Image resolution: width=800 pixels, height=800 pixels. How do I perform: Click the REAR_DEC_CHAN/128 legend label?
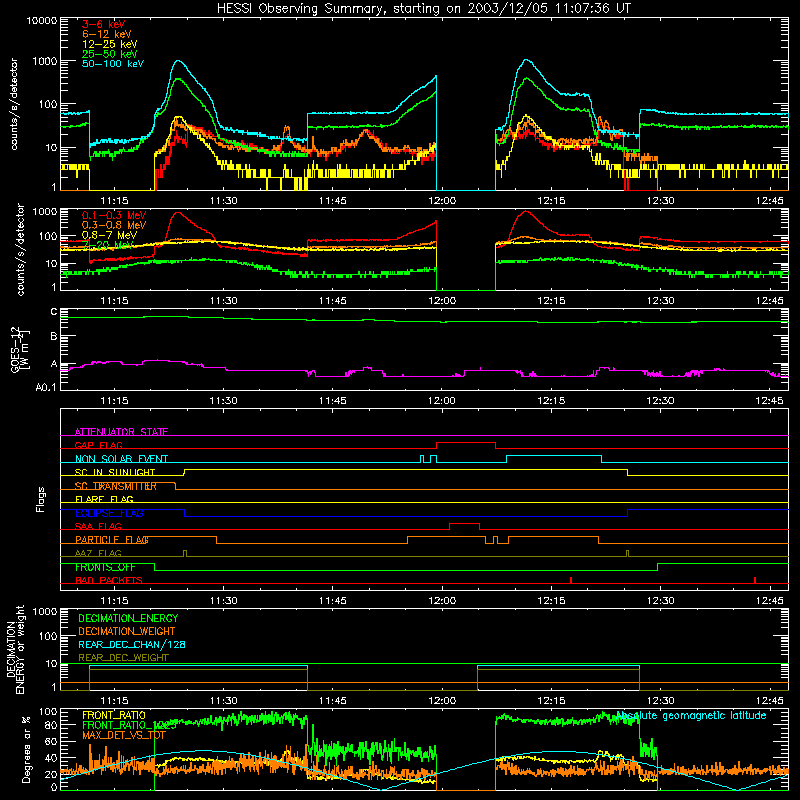[x=132, y=644]
